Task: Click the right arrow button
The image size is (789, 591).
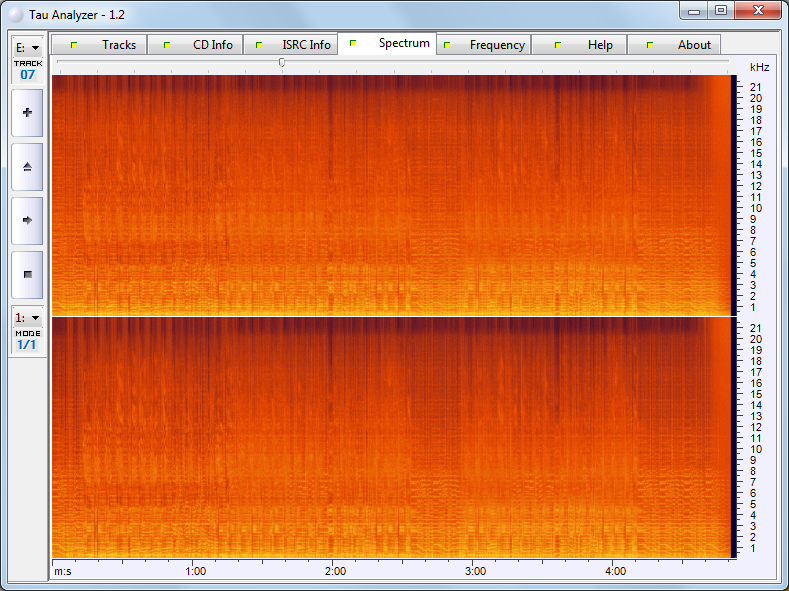Action: click(x=27, y=220)
